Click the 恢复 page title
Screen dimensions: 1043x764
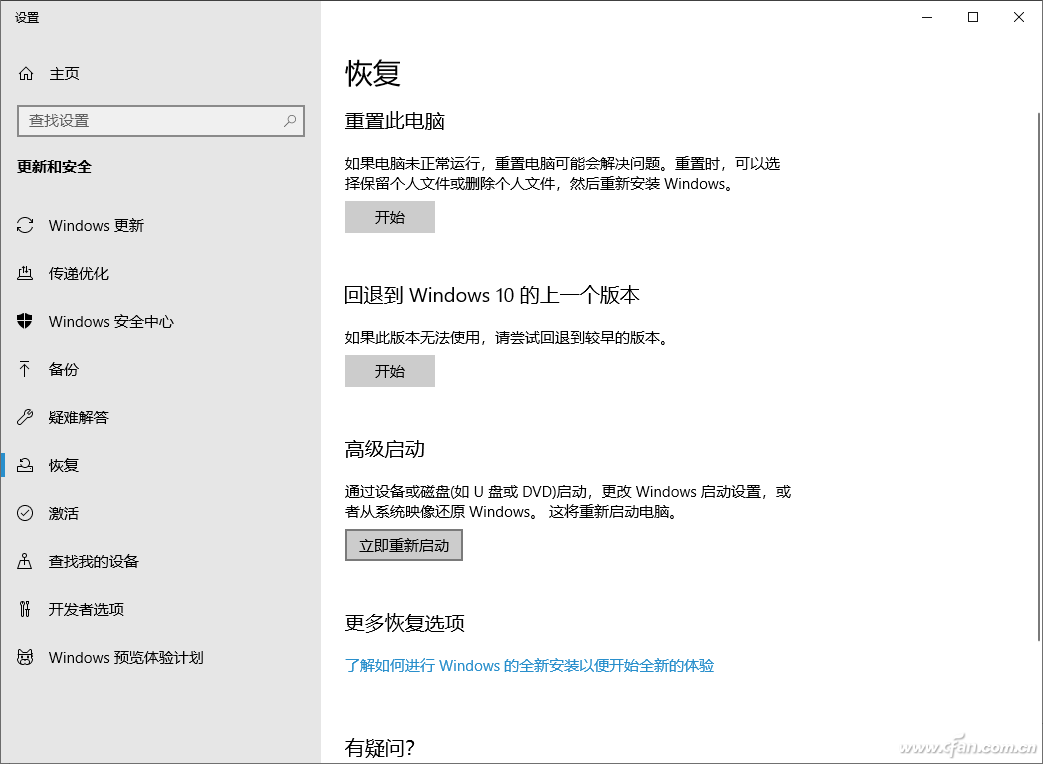tap(372, 73)
